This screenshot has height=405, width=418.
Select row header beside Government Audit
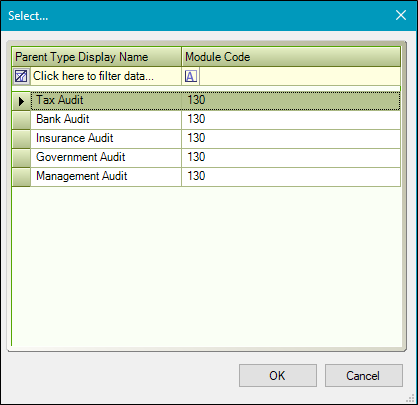click(21, 158)
